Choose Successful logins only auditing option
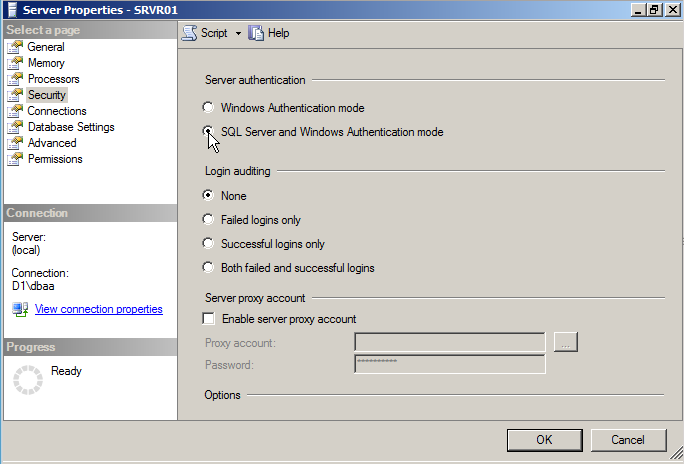684x464 pixels. coord(208,244)
